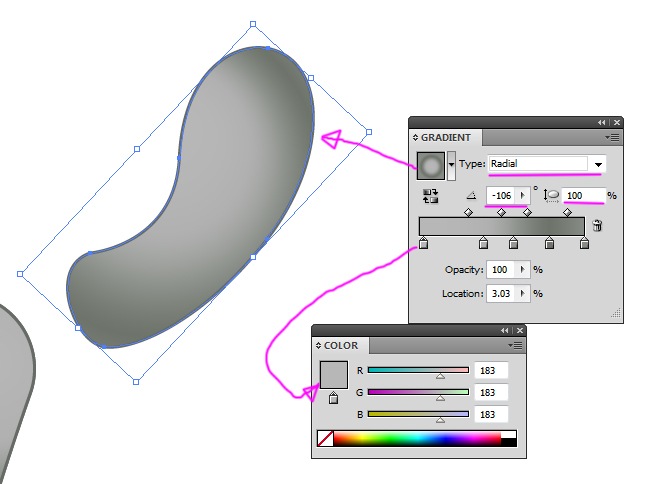
Task: Click the aspect ratio icon in the Gradient panel
Action: 551,196
